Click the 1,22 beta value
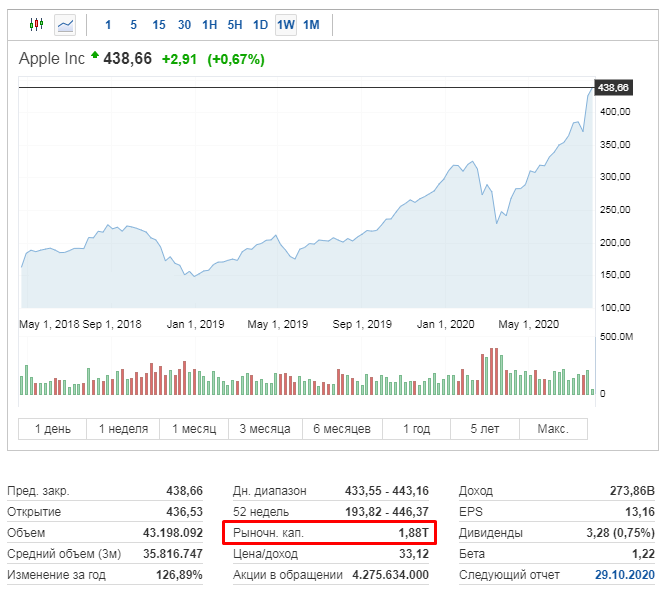The width and height of the screenshot is (666, 590). (643, 554)
